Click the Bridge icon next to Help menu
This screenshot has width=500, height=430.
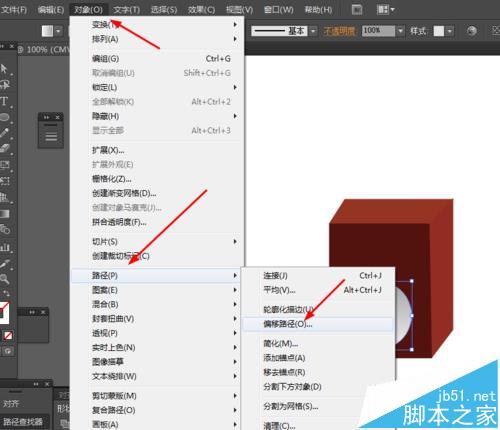click(357, 10)
